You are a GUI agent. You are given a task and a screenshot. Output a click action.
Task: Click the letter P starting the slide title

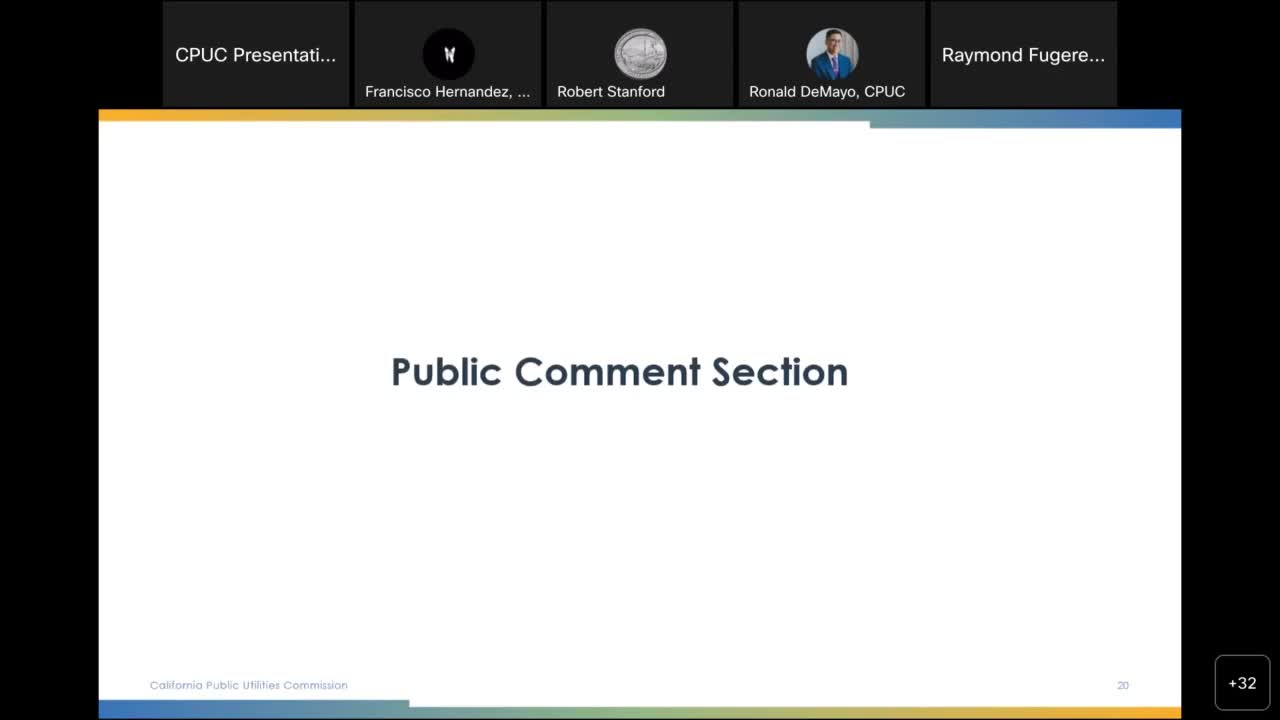(401, 372)
